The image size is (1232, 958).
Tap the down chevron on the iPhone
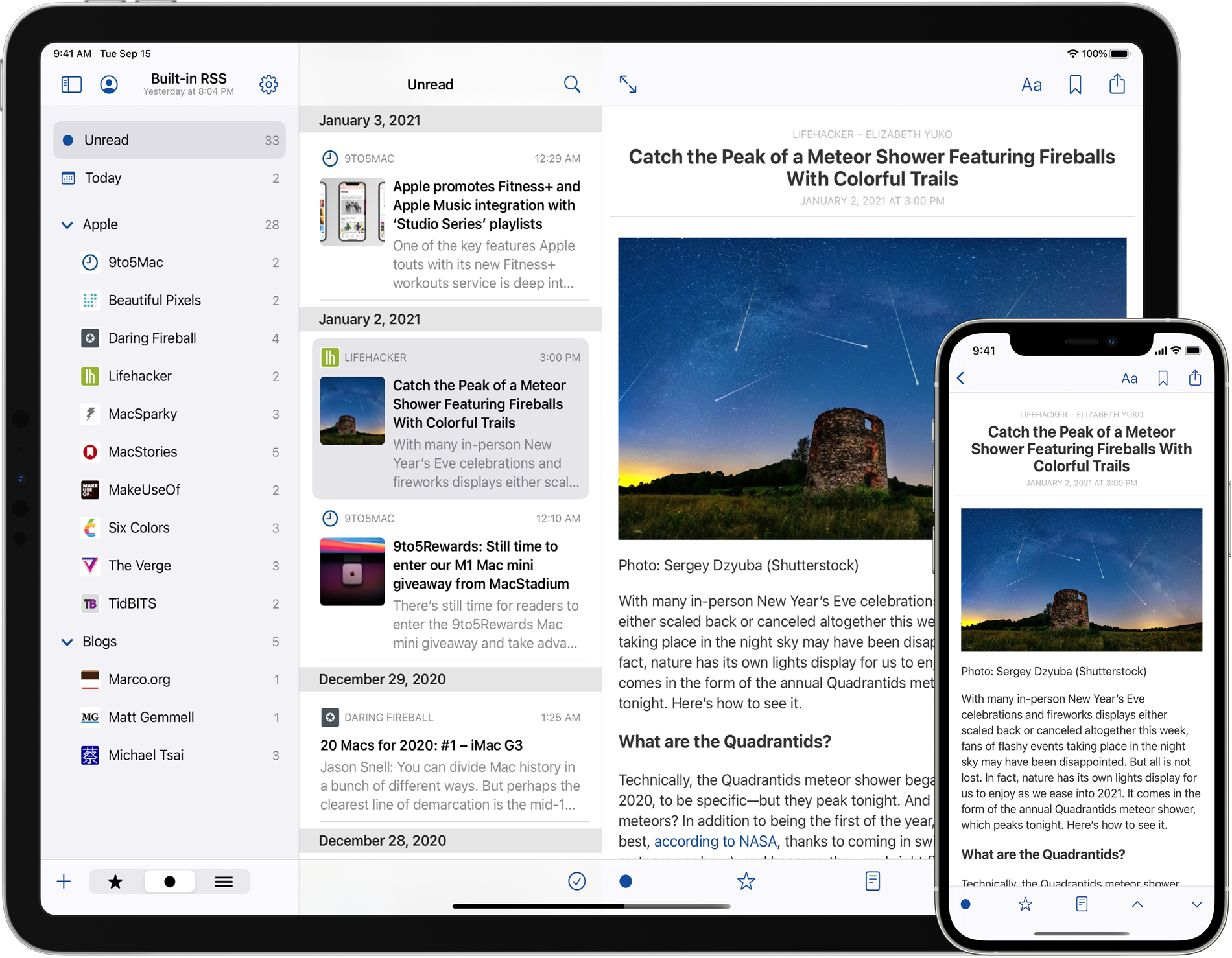coord(1196,905)
